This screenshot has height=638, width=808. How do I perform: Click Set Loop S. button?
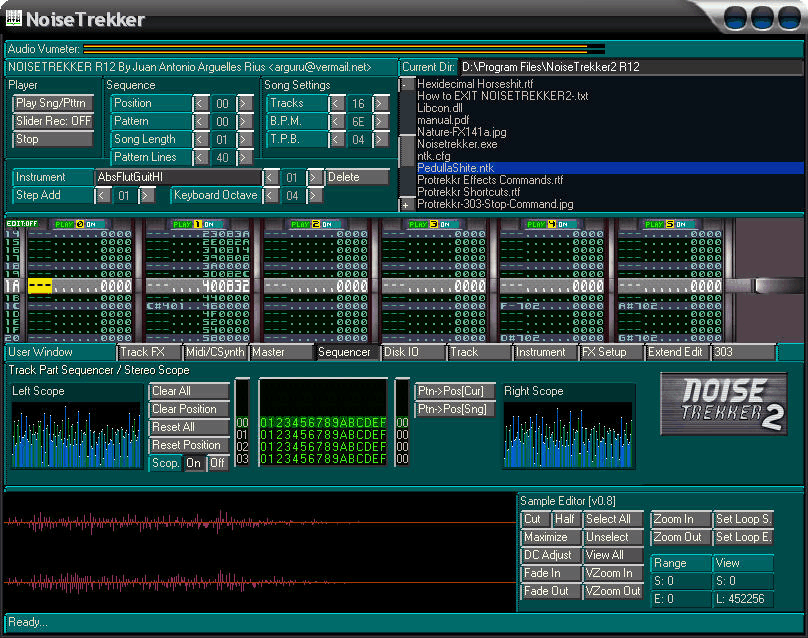[x=743, y=519]
